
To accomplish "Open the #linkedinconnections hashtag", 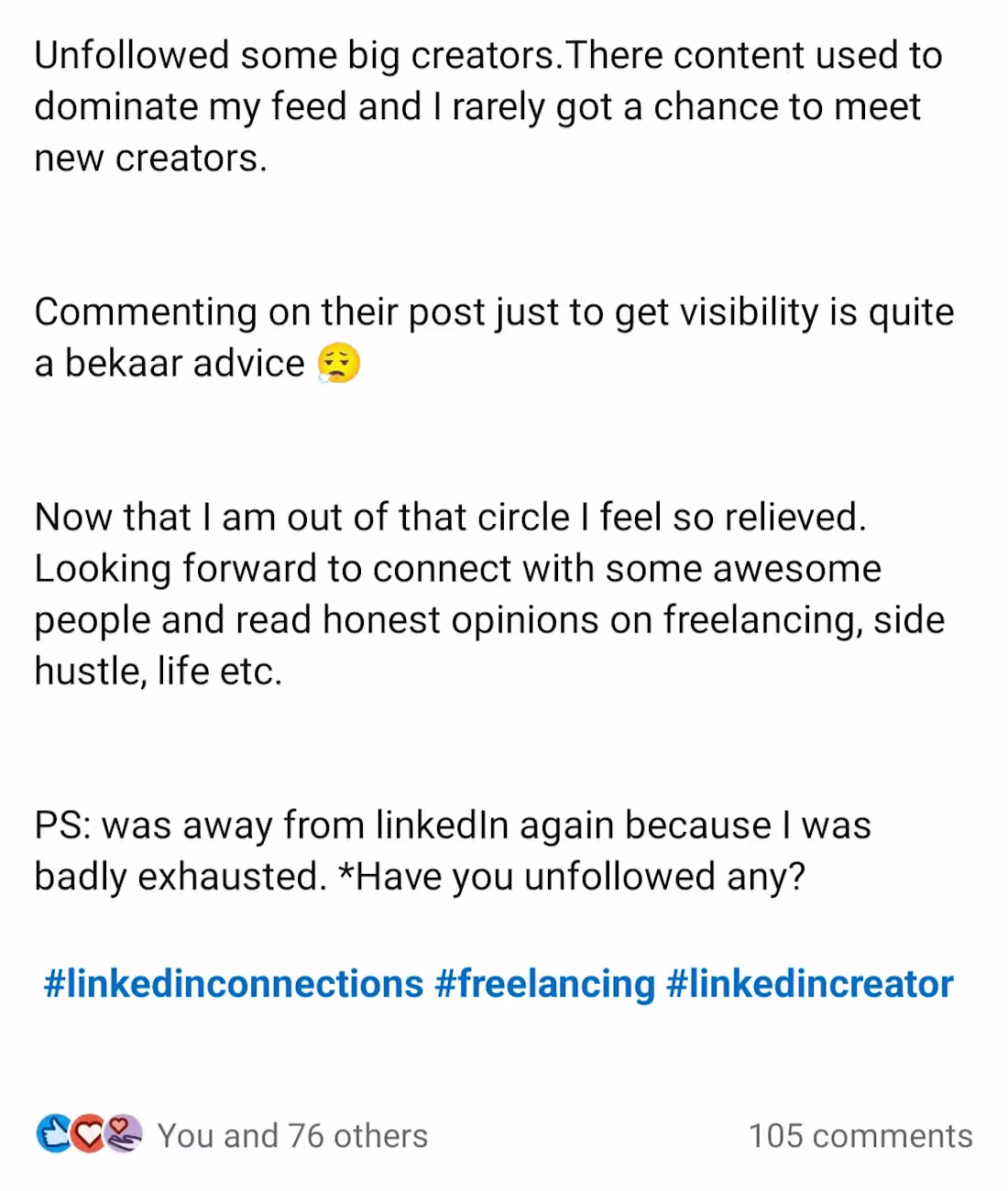I will click(x=232, y=983).
